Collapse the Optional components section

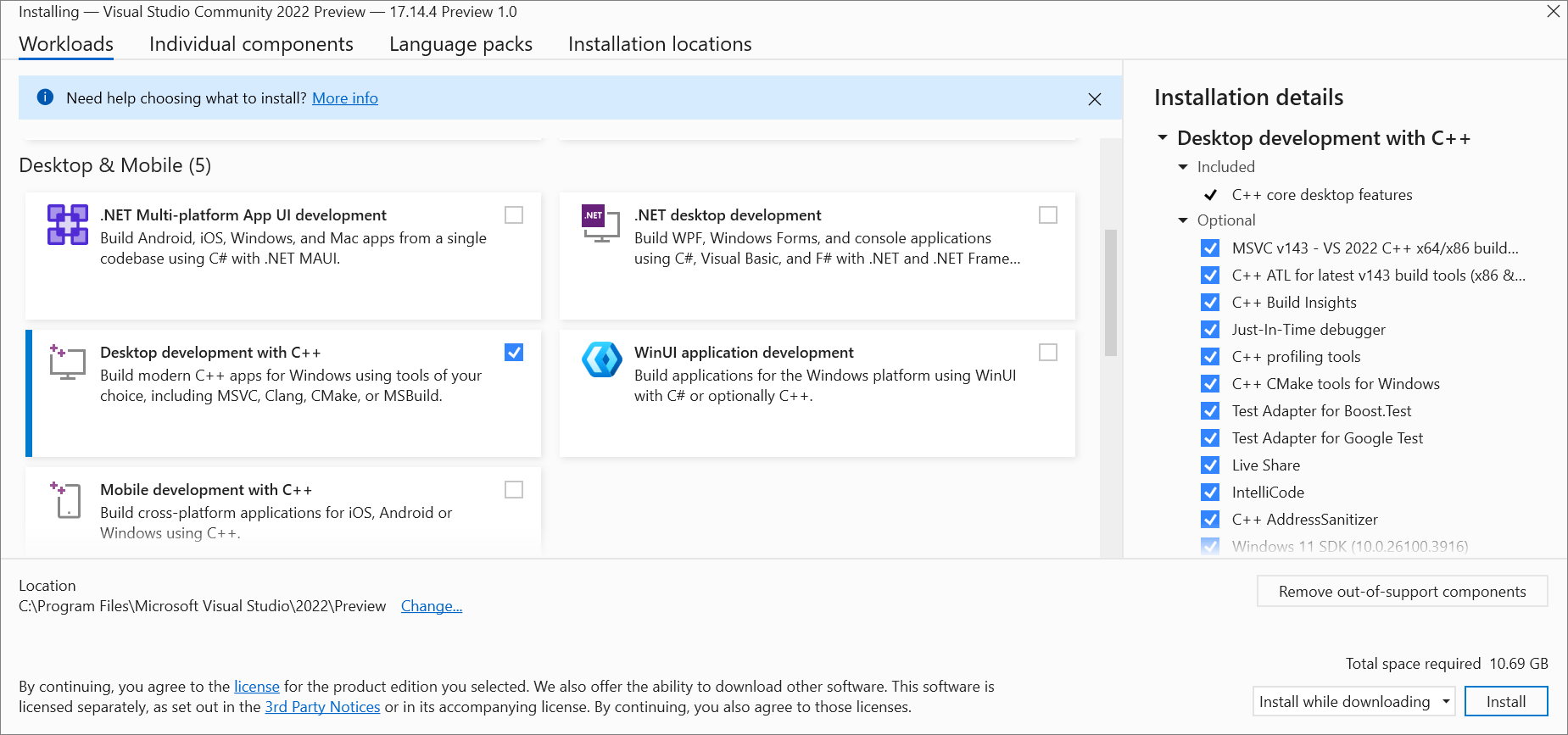point(1183,220)
